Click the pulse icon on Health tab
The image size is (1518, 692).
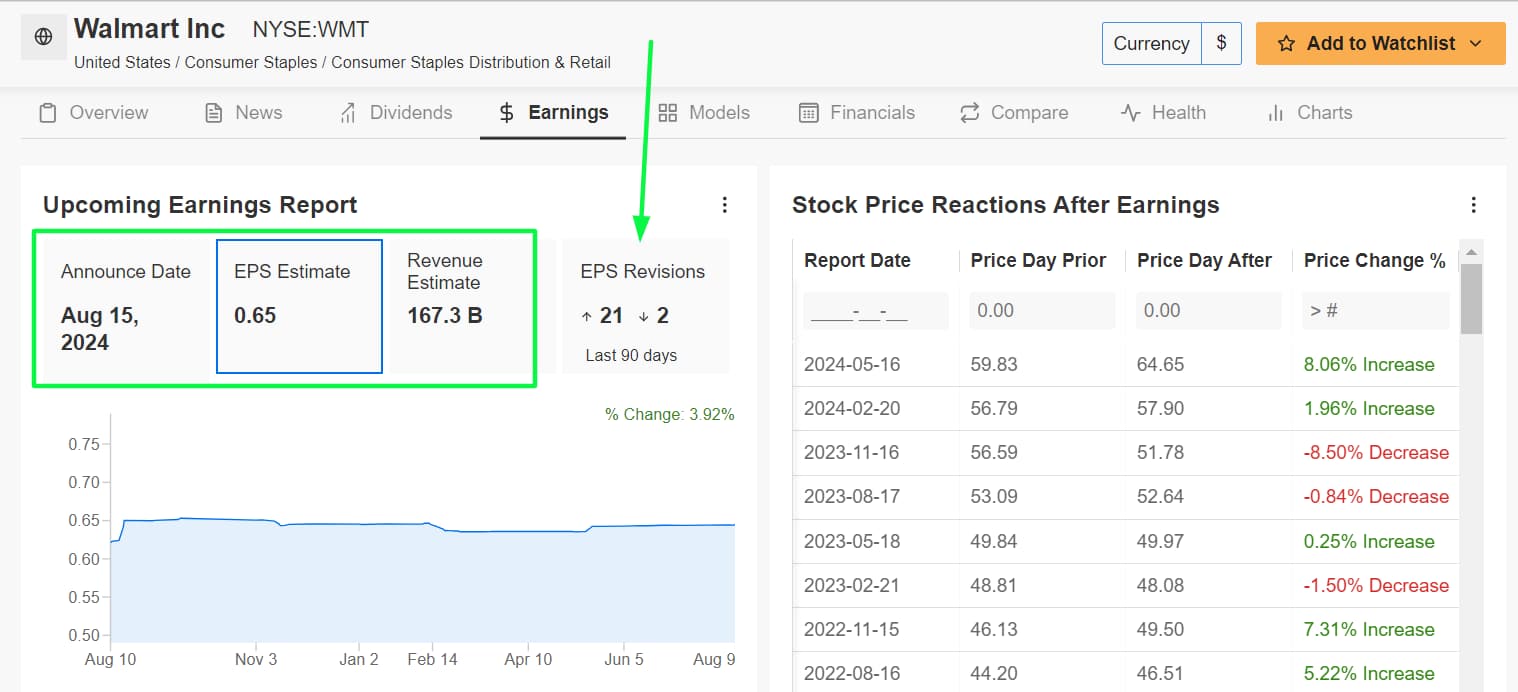(x=1130, y=113)
